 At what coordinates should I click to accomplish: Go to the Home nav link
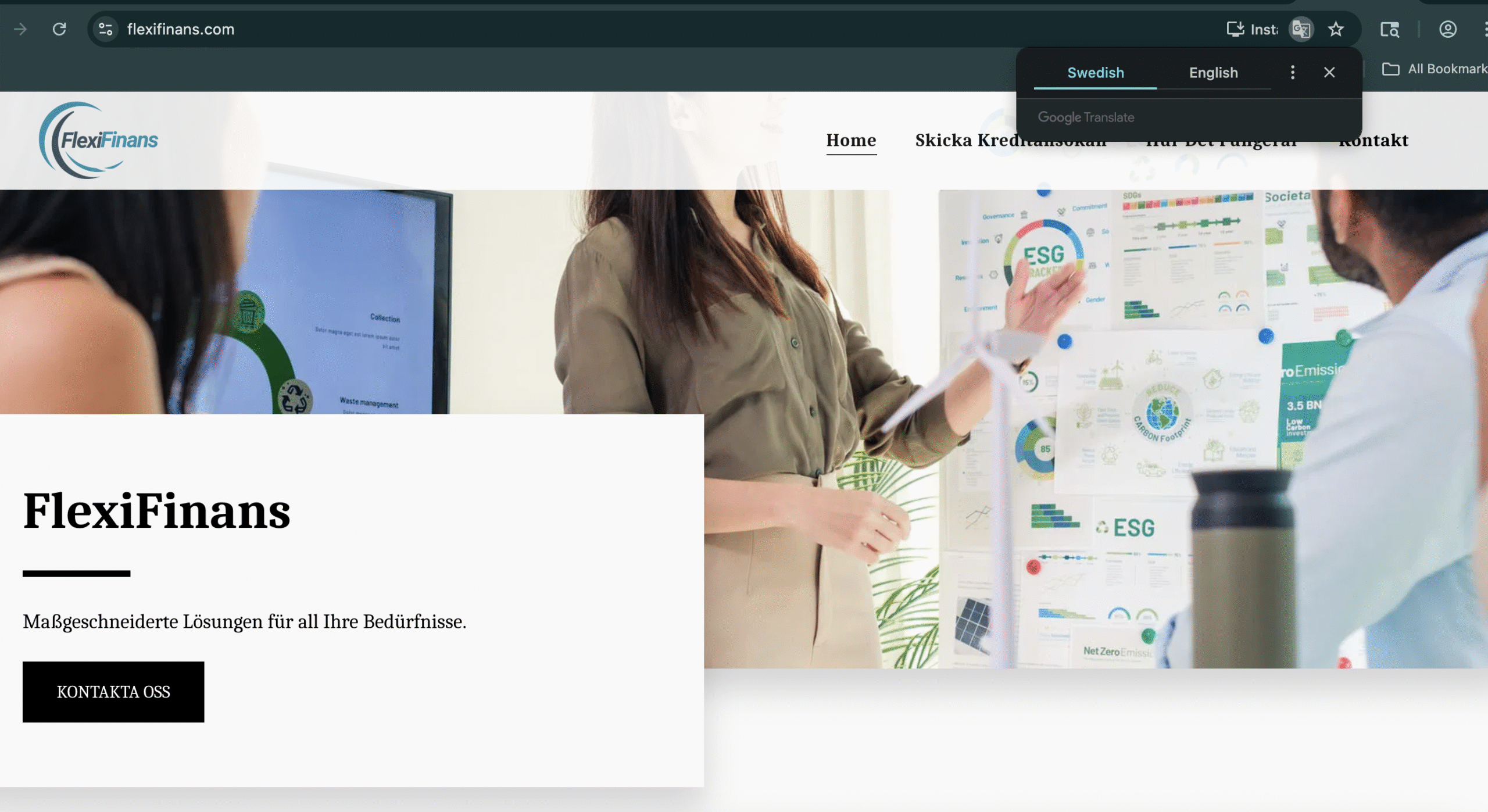(851, 140)
